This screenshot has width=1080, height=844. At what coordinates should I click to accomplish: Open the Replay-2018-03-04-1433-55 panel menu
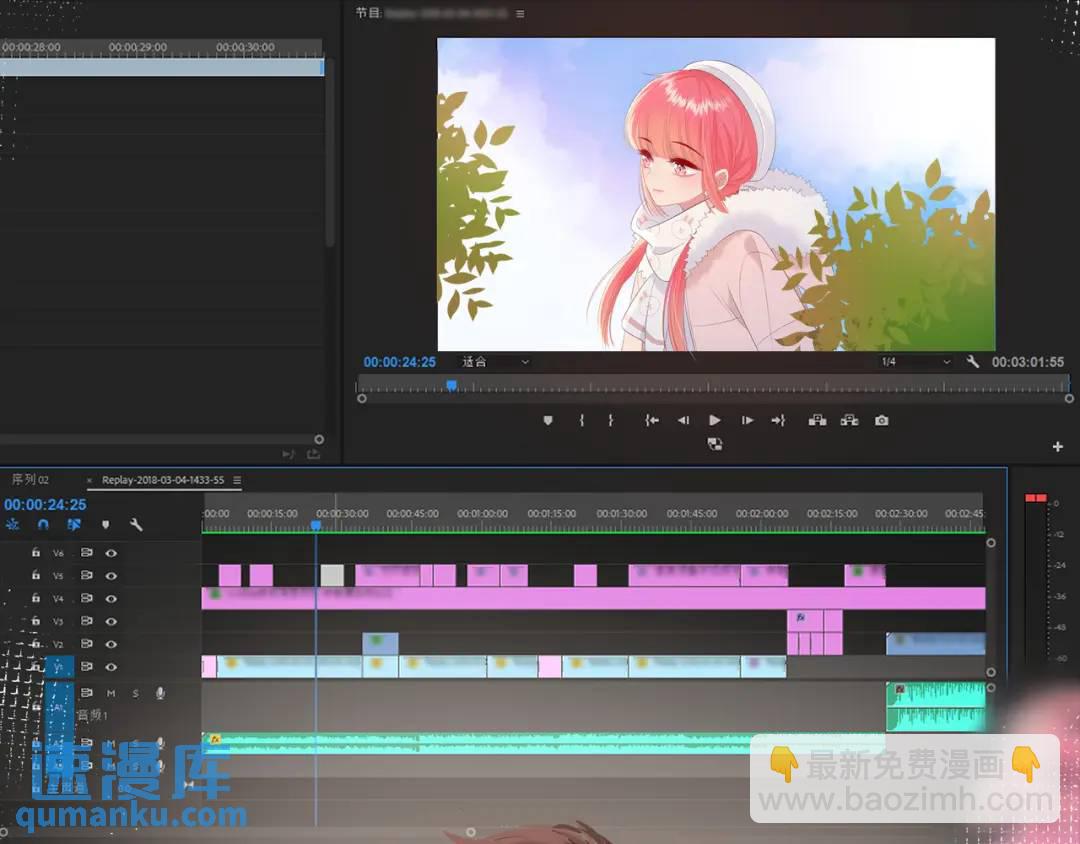click(237, 481)
